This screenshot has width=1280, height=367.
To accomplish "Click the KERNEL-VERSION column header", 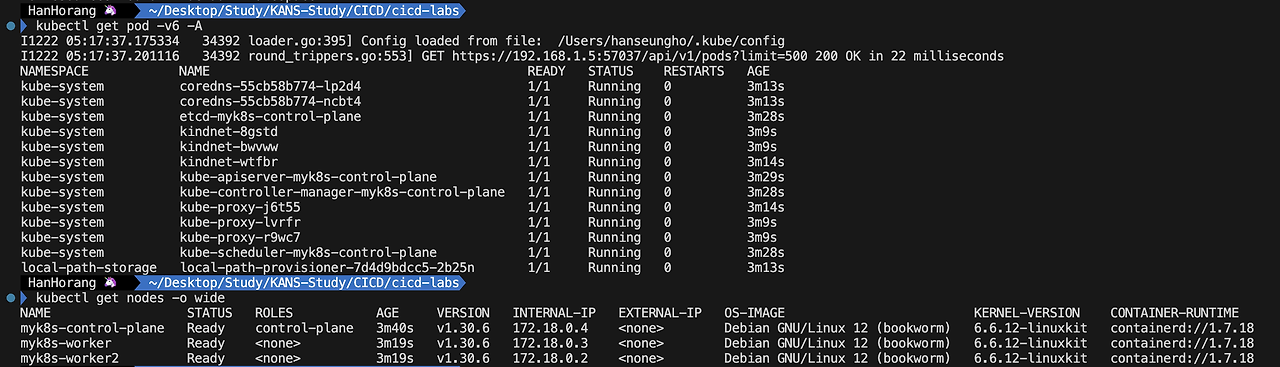I will click(1027, 313).
